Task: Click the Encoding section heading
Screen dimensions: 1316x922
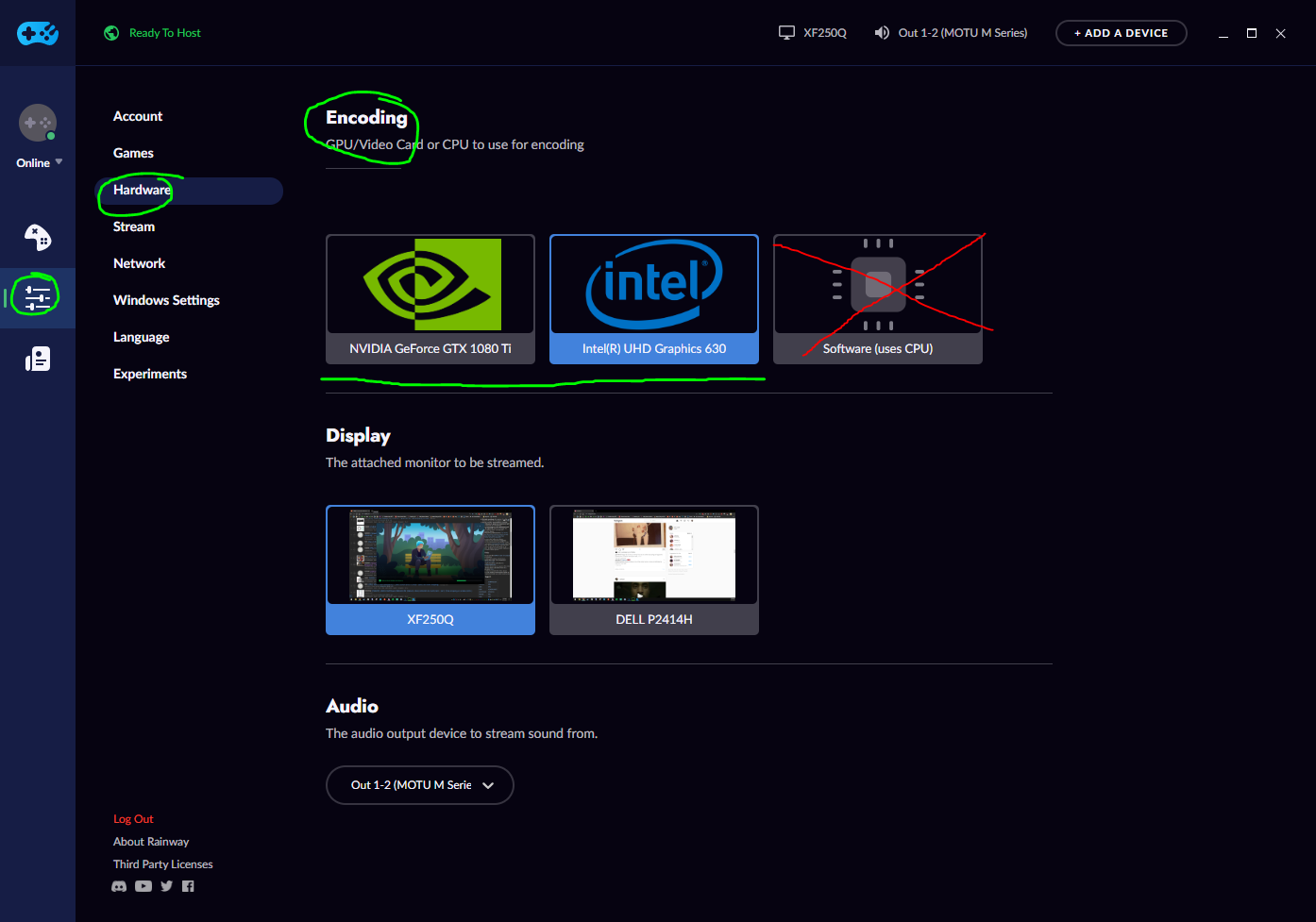Action: click(366, 117)
